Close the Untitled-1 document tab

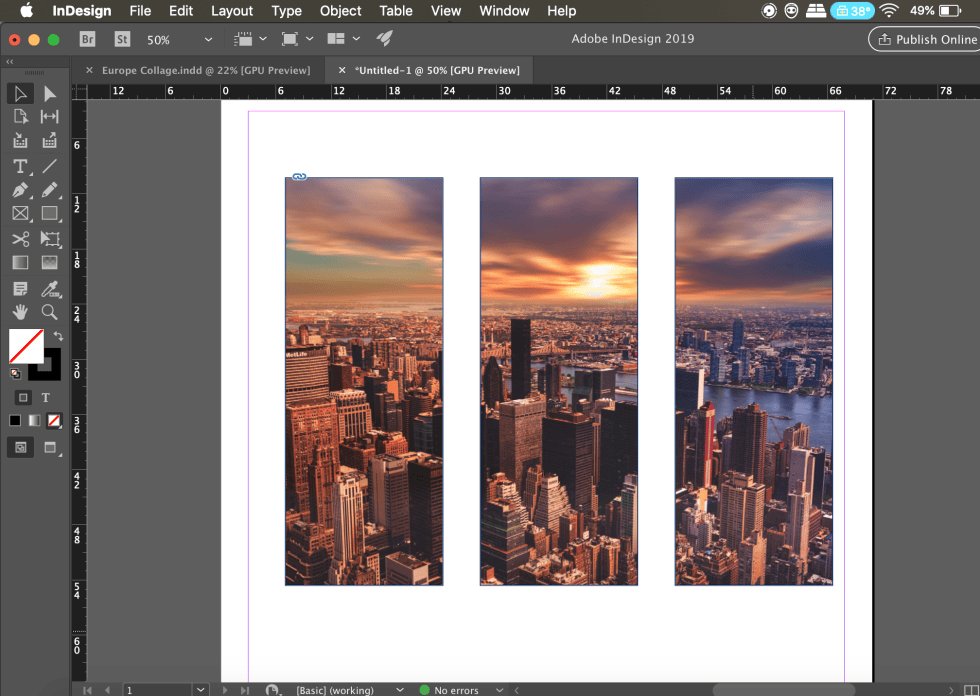(342, 71)
